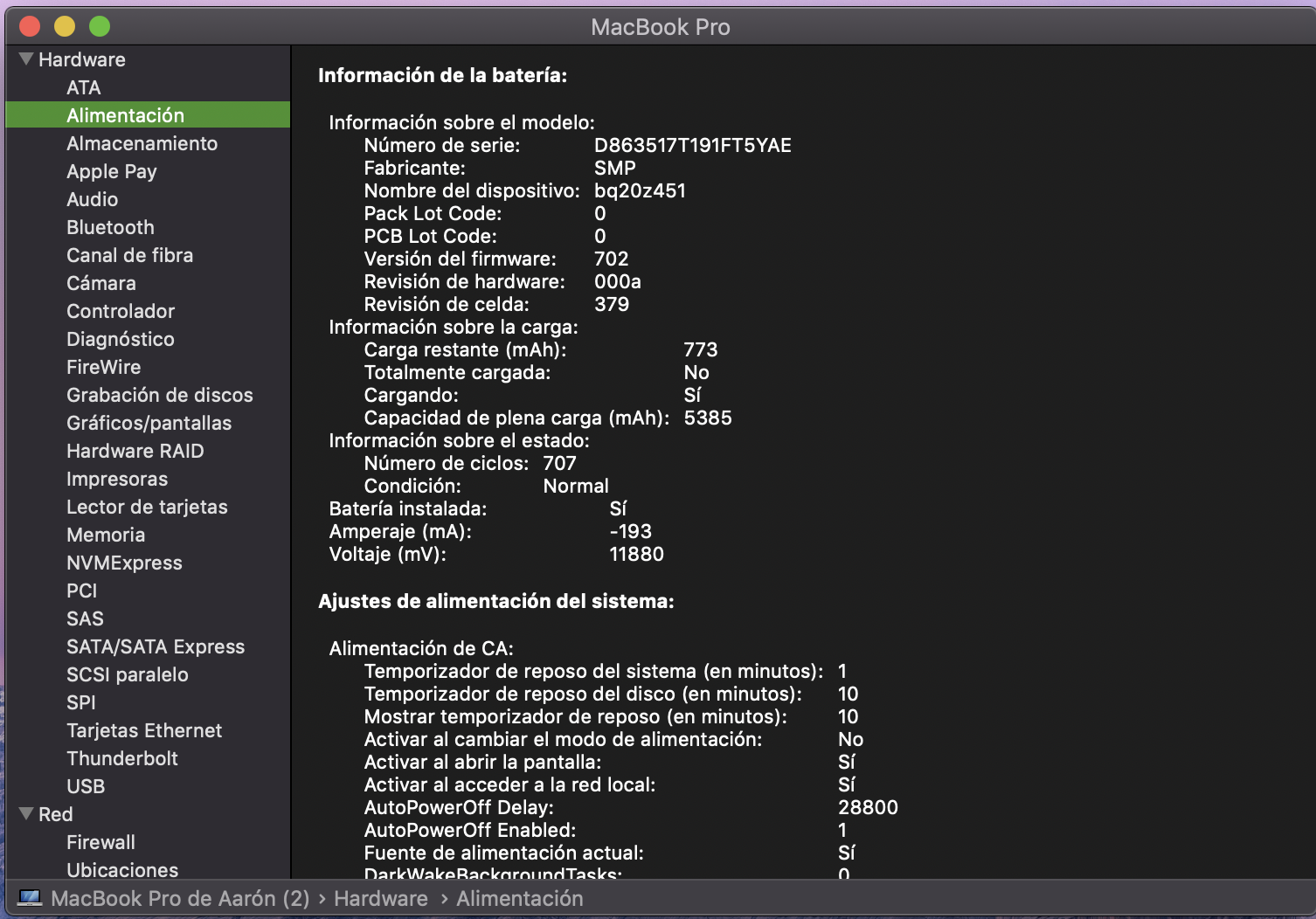
Task: Click Información sobre el estado label
Action: tap(460, 440)
